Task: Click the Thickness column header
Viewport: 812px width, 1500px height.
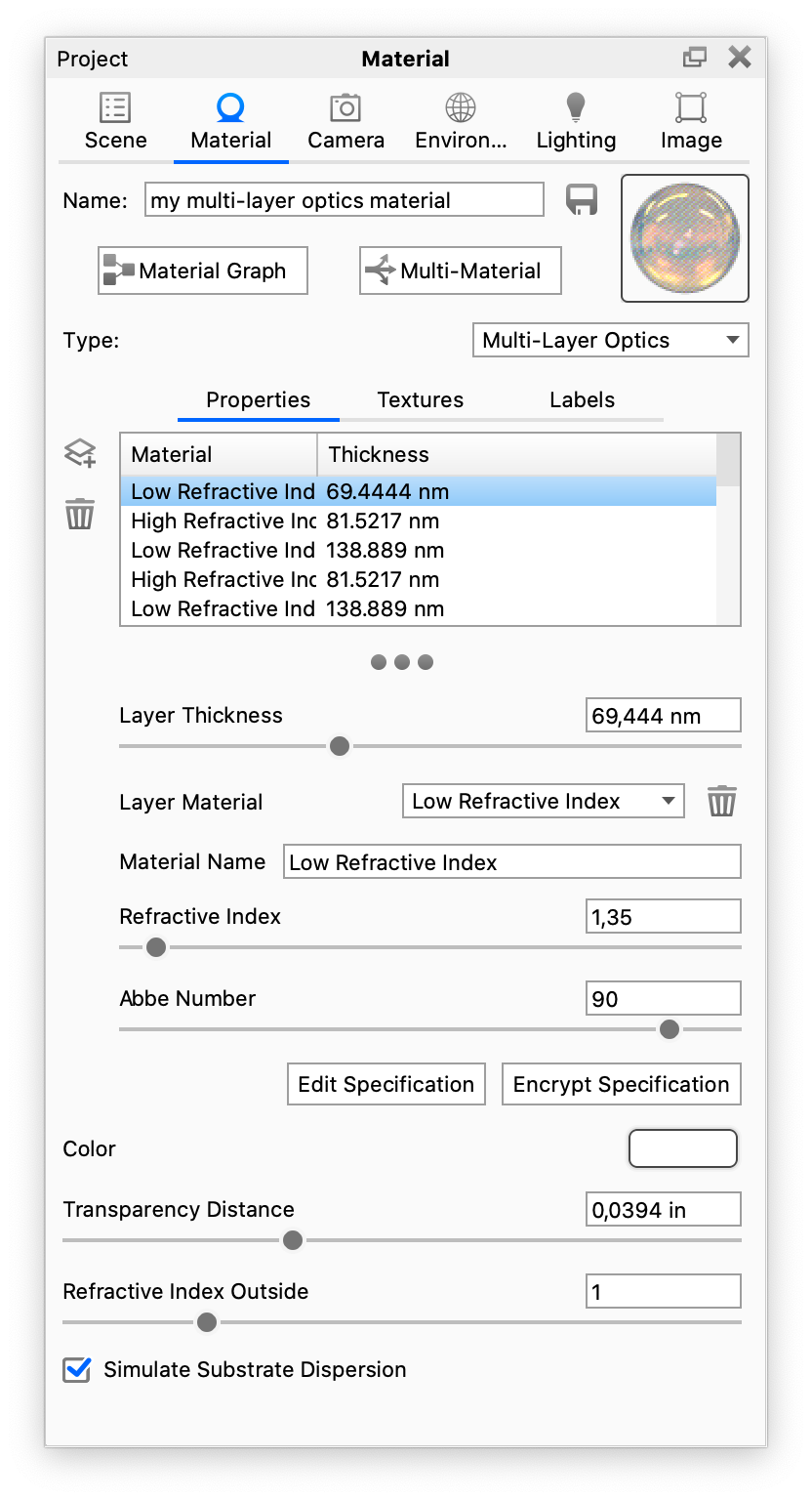Action: pos(517,454)
